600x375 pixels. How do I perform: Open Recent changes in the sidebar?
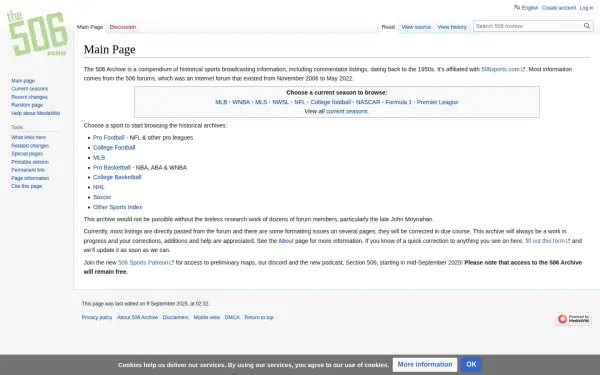point(29,97)
